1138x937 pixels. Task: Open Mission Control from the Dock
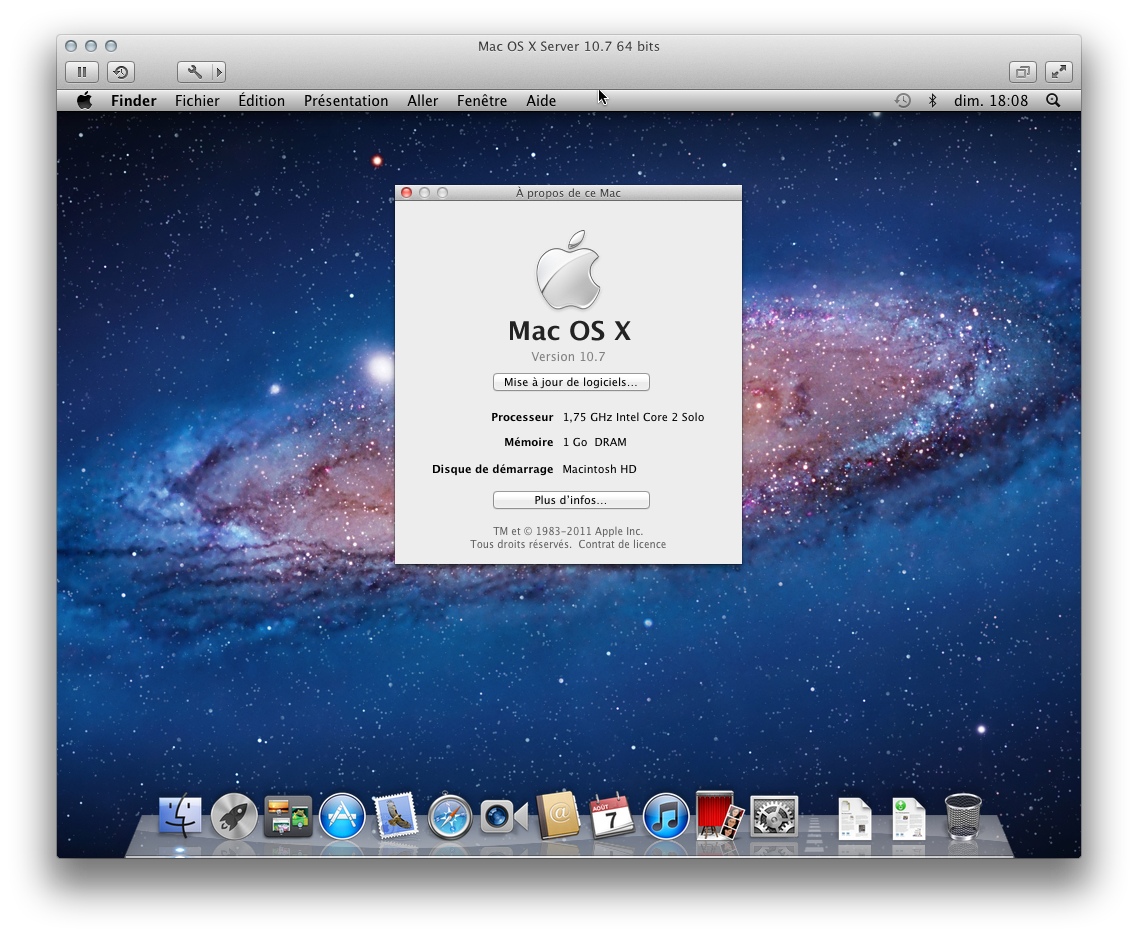pyautogui.click(x=288, y=816)
